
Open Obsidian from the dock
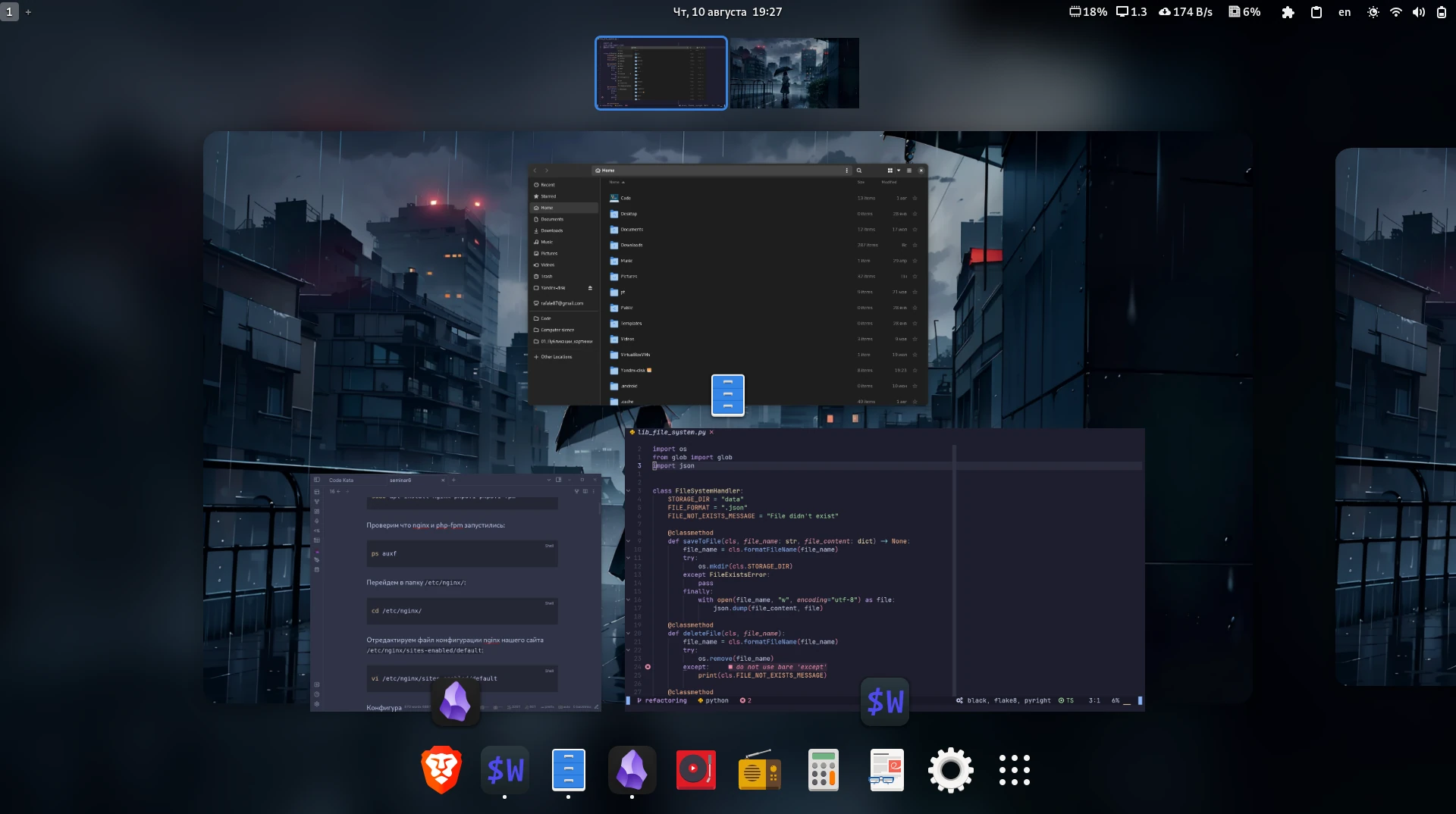[x=632, y=770]
